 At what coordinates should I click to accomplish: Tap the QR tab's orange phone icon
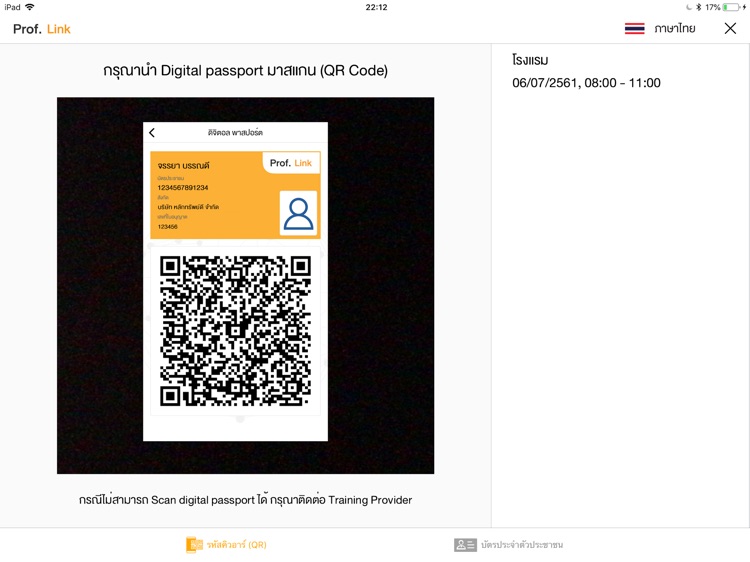(x=194, y=544)
